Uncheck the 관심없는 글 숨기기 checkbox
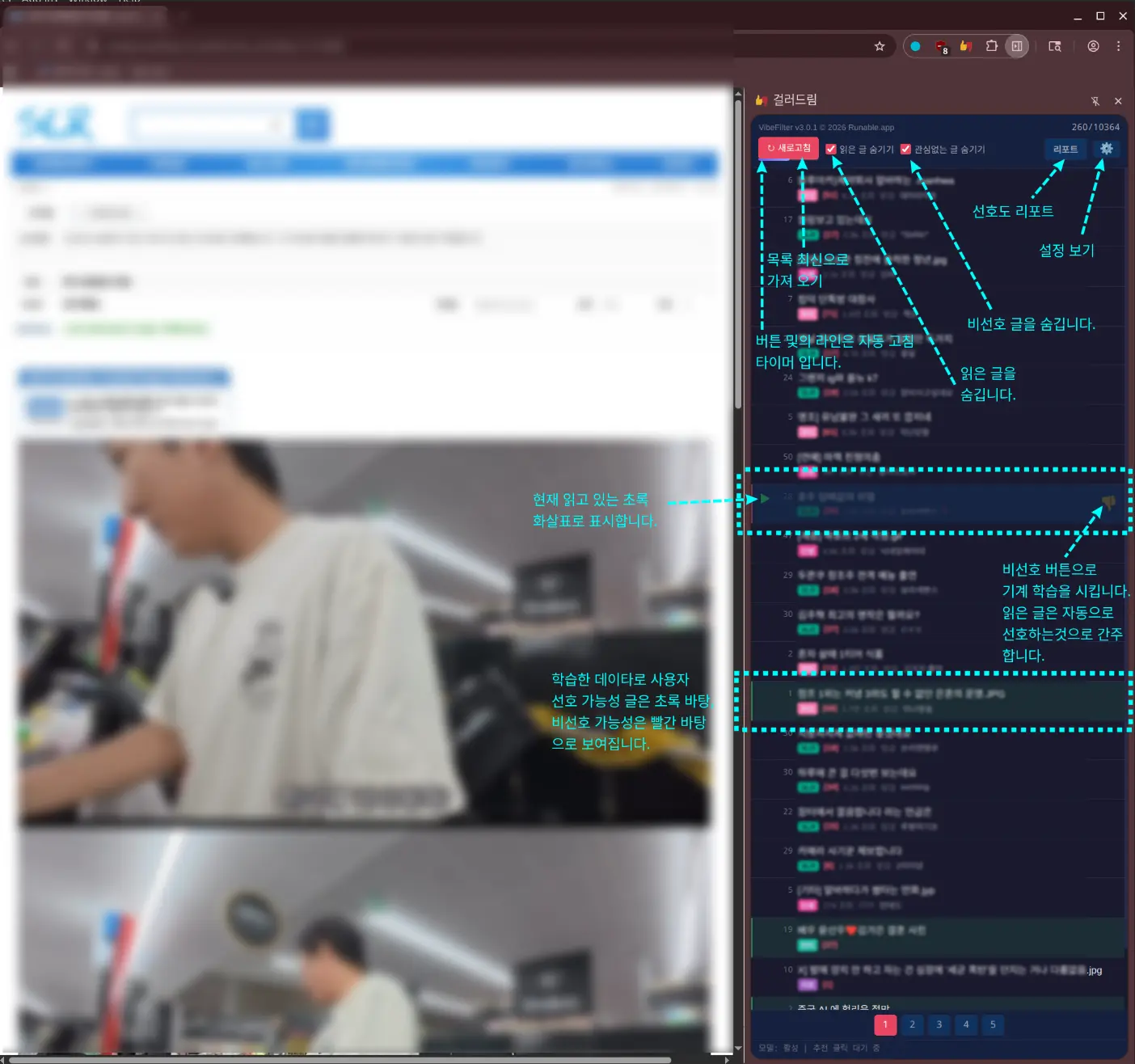The width and height of the screenshot is (1135, 1064). [905, 149]
